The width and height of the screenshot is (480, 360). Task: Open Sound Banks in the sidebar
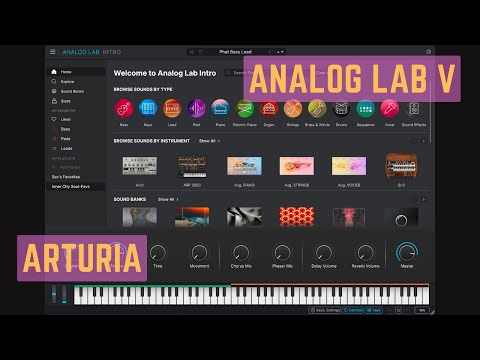click(76, 91)
